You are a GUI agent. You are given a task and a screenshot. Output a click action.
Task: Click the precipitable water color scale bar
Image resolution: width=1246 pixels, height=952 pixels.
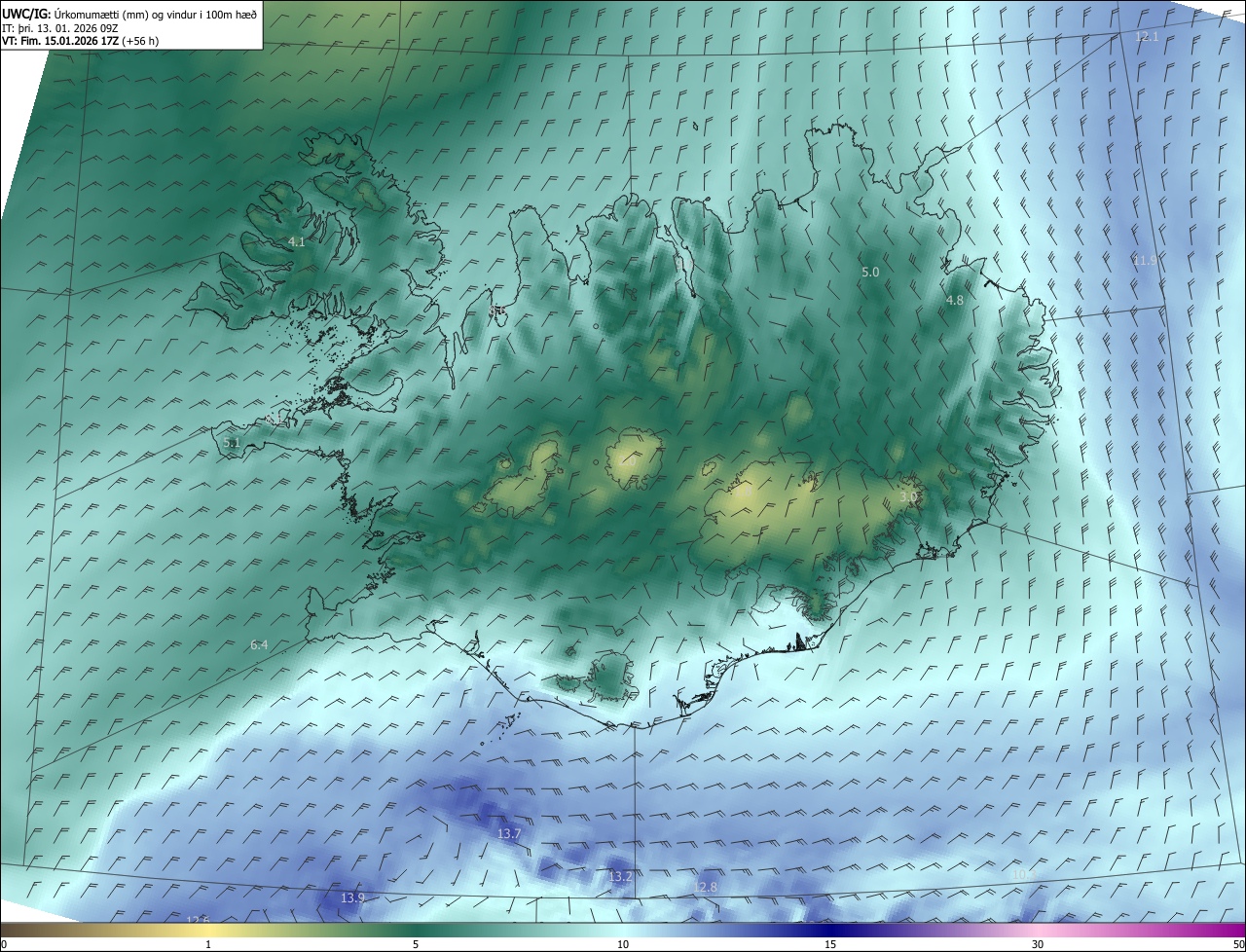623,930
